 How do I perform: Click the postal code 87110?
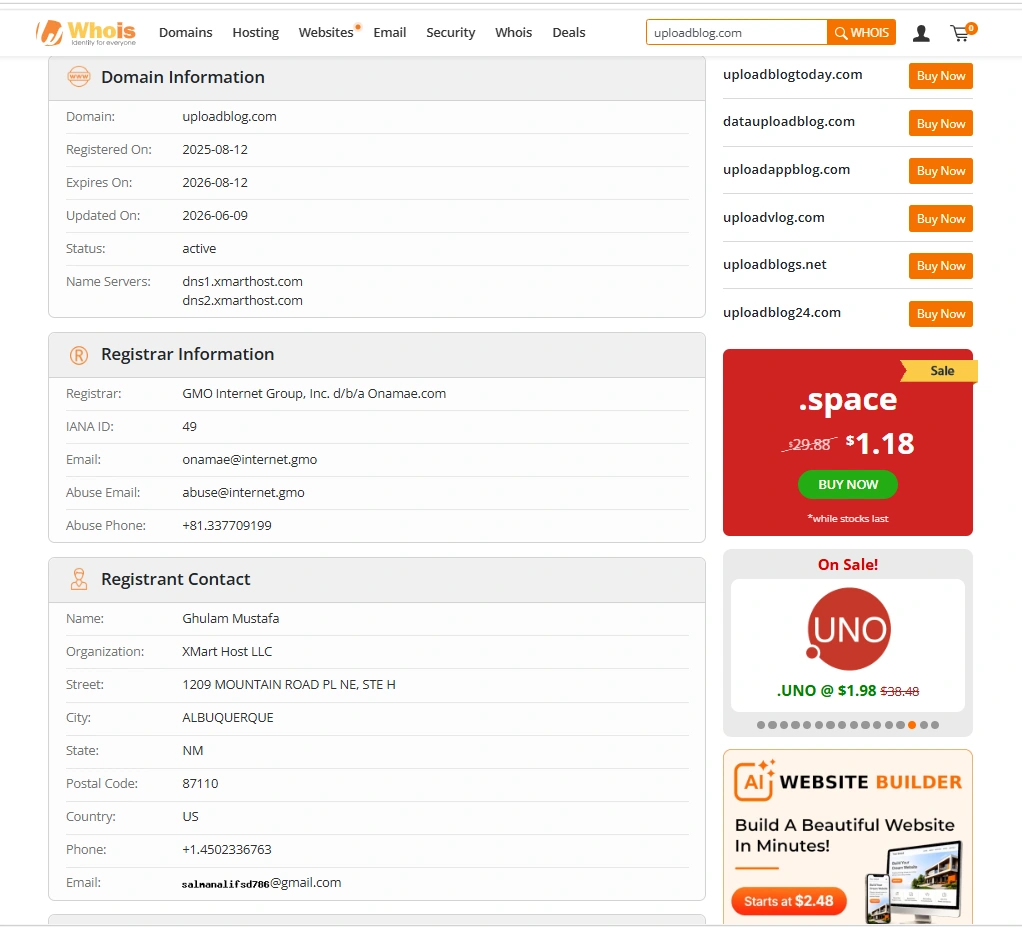tap(200, 784)
